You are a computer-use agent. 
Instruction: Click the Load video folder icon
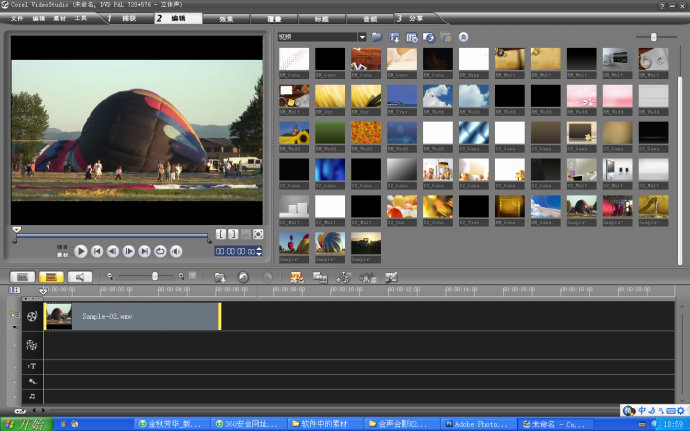coord(376,37)
